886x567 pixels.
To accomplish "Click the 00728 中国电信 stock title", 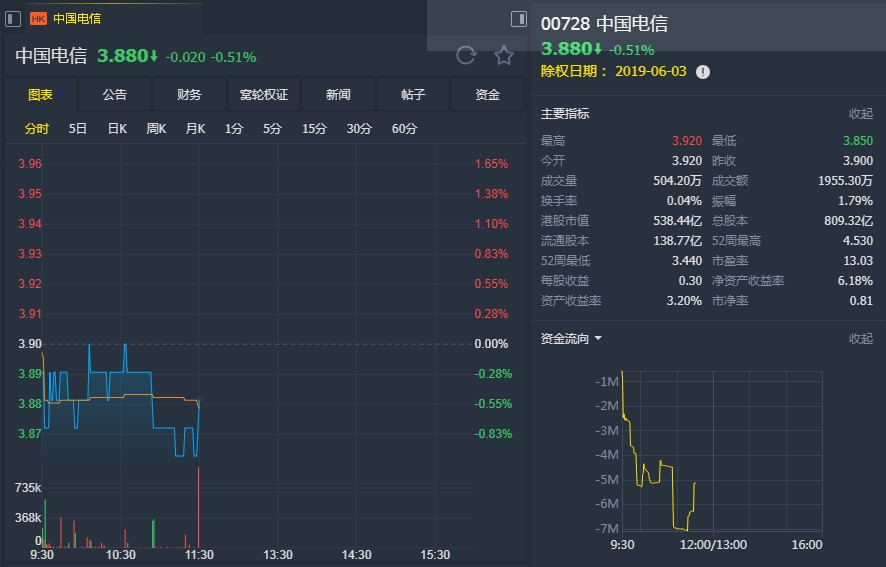I will click(604, 24).
